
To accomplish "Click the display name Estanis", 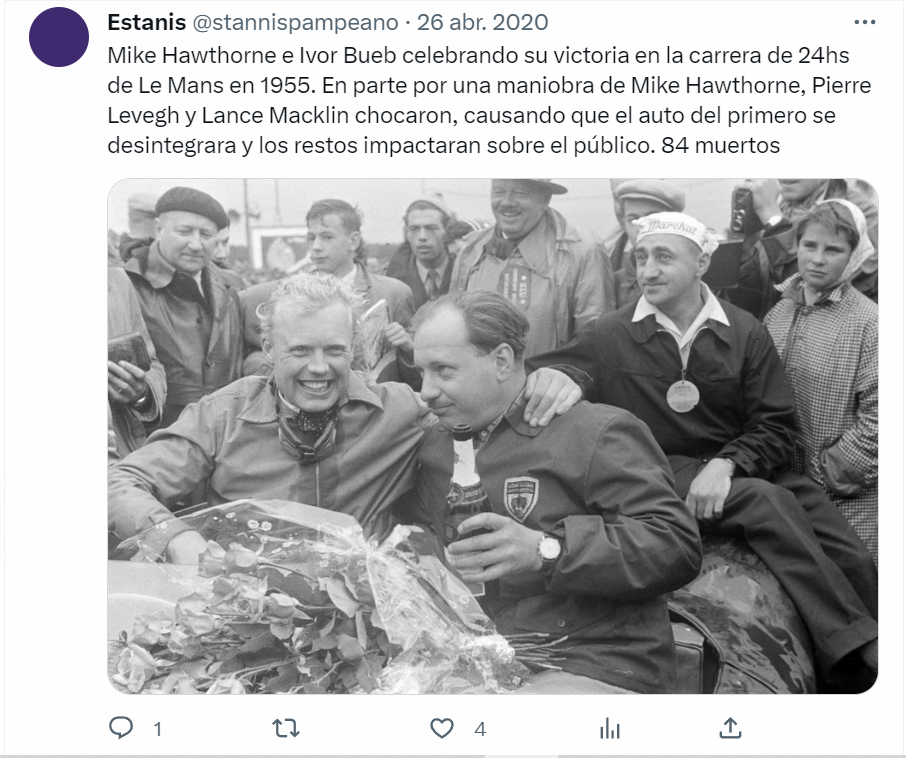I will (147, 23).
